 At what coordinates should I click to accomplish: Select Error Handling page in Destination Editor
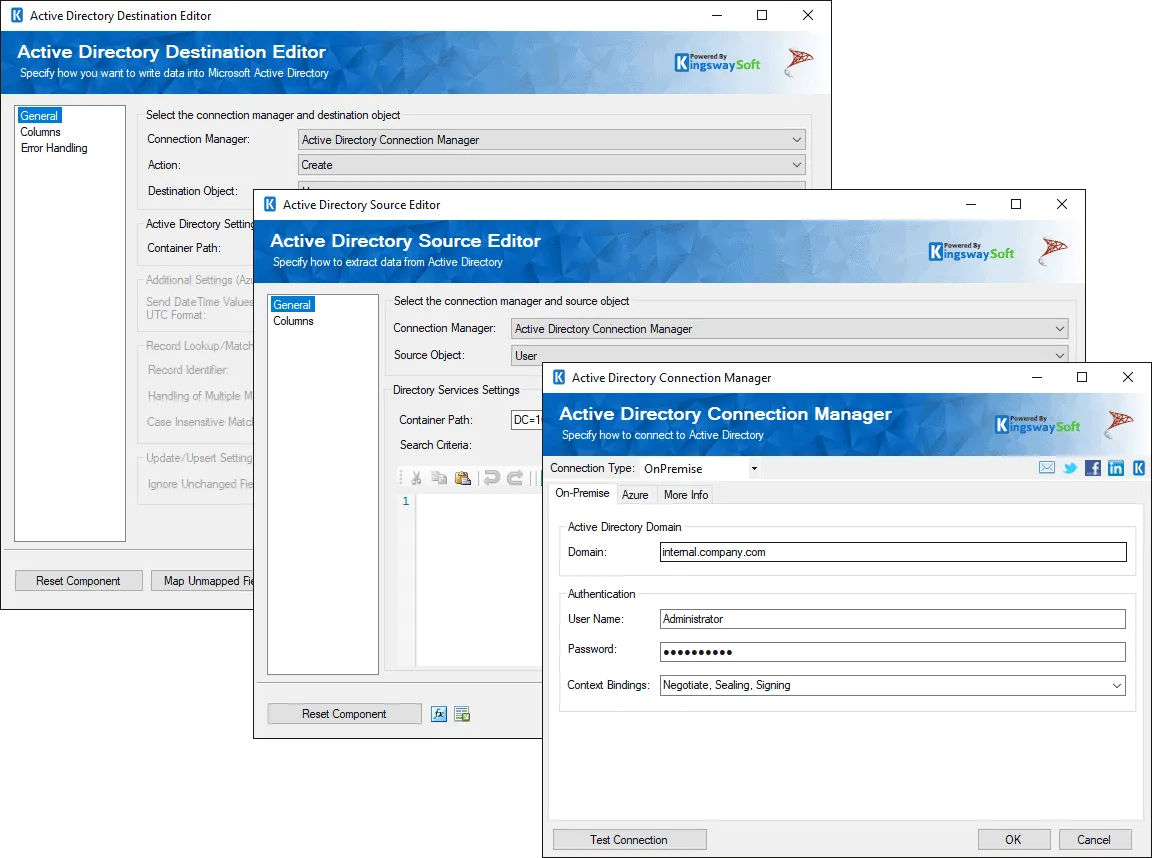point(54,148)
